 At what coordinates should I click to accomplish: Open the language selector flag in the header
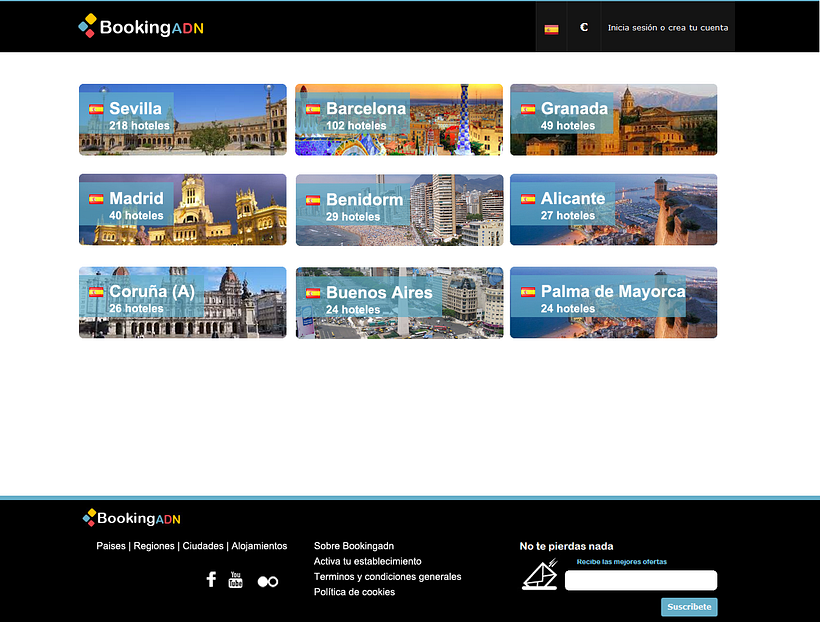551,27
